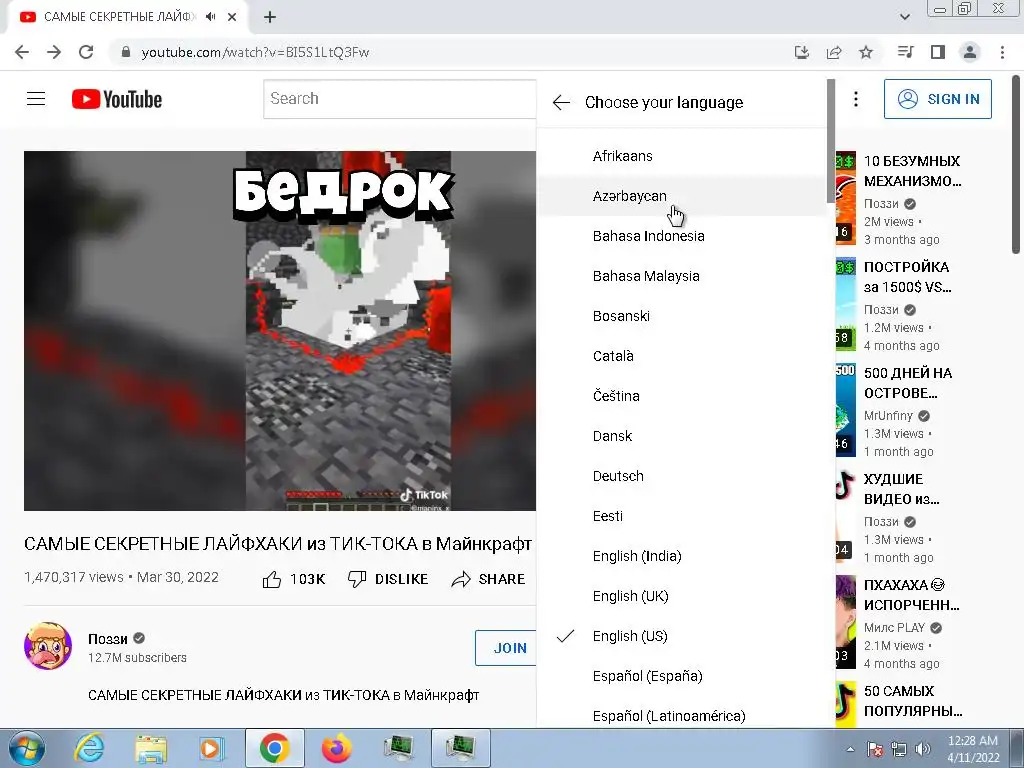Open the Windows Start menu
Image resolution: width=1024 pixels, height=768 pixels.
[x=27, y=748]
